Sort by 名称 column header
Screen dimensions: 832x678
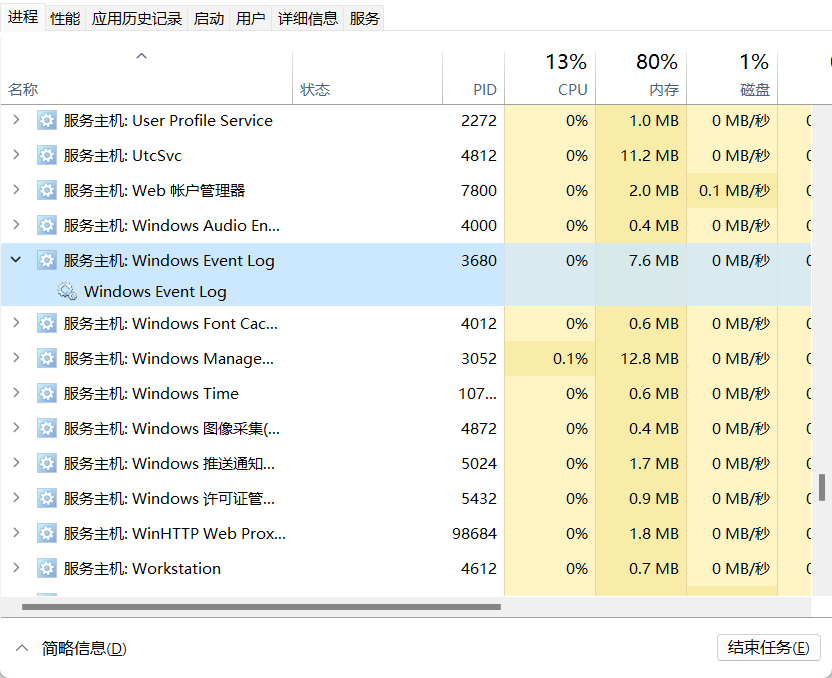tap(146, 77)
